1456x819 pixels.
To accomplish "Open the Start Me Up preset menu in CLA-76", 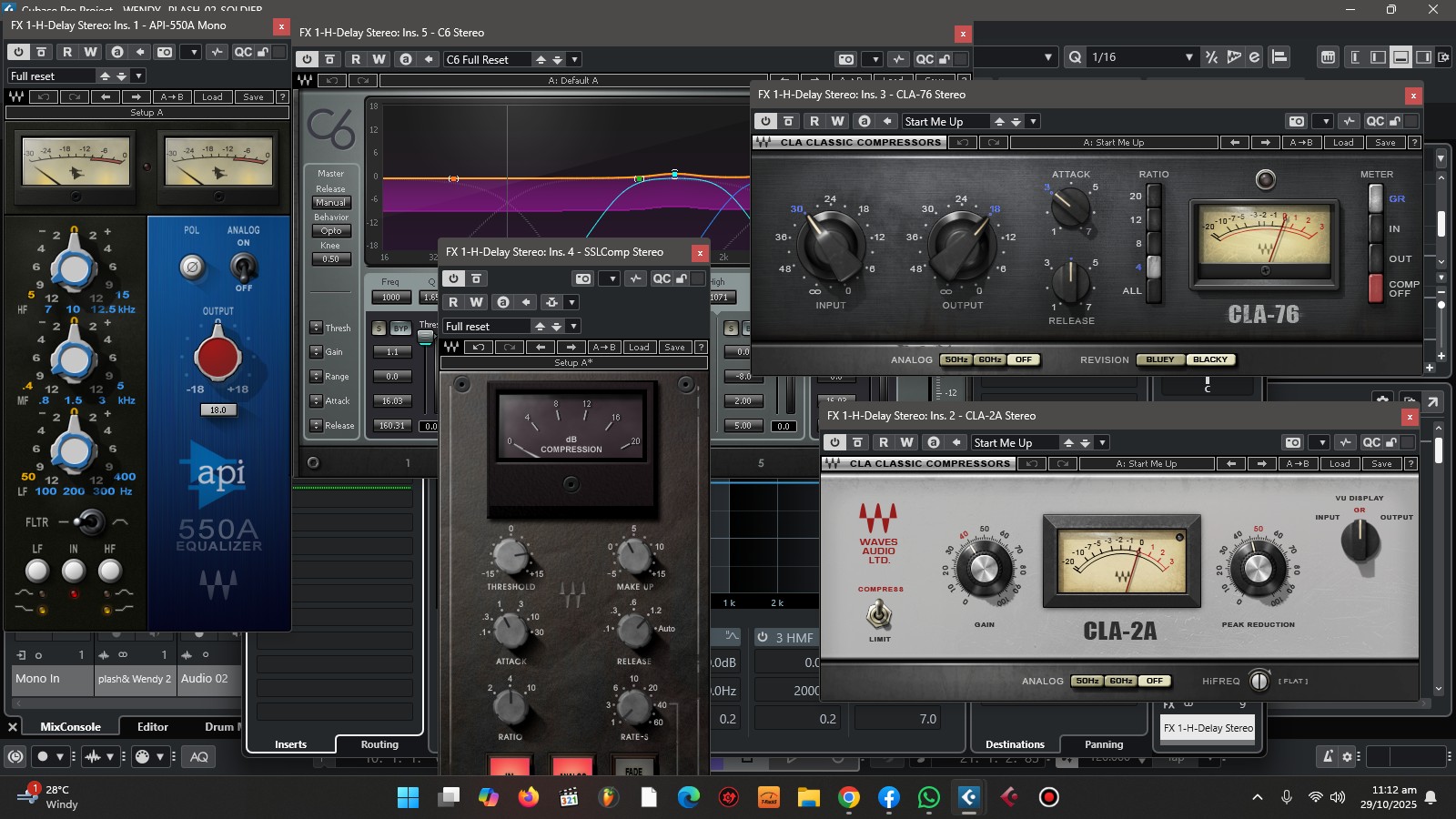I will click(x=1033, y=121).
